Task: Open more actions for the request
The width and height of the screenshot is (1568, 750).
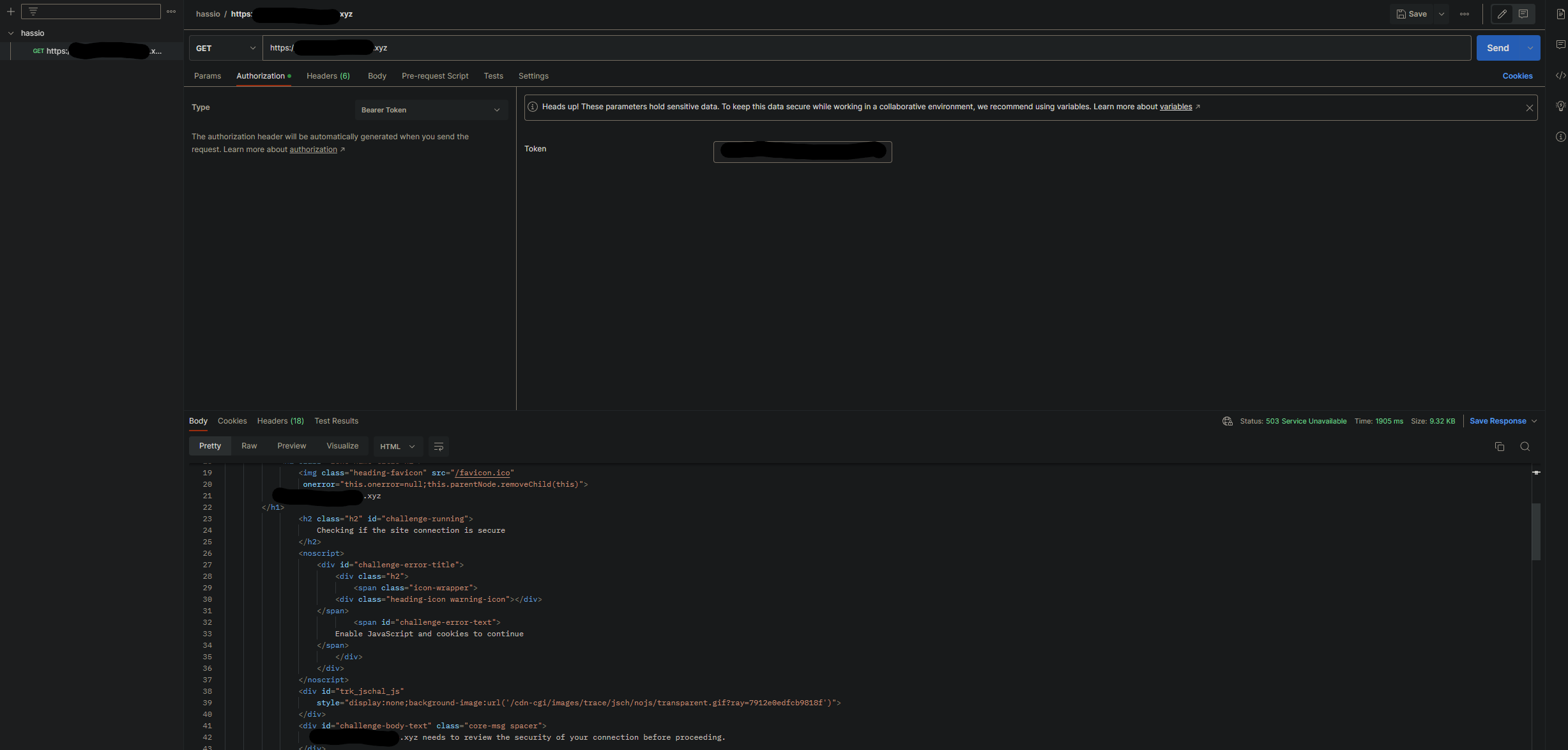Action: tap(1465, 13)
